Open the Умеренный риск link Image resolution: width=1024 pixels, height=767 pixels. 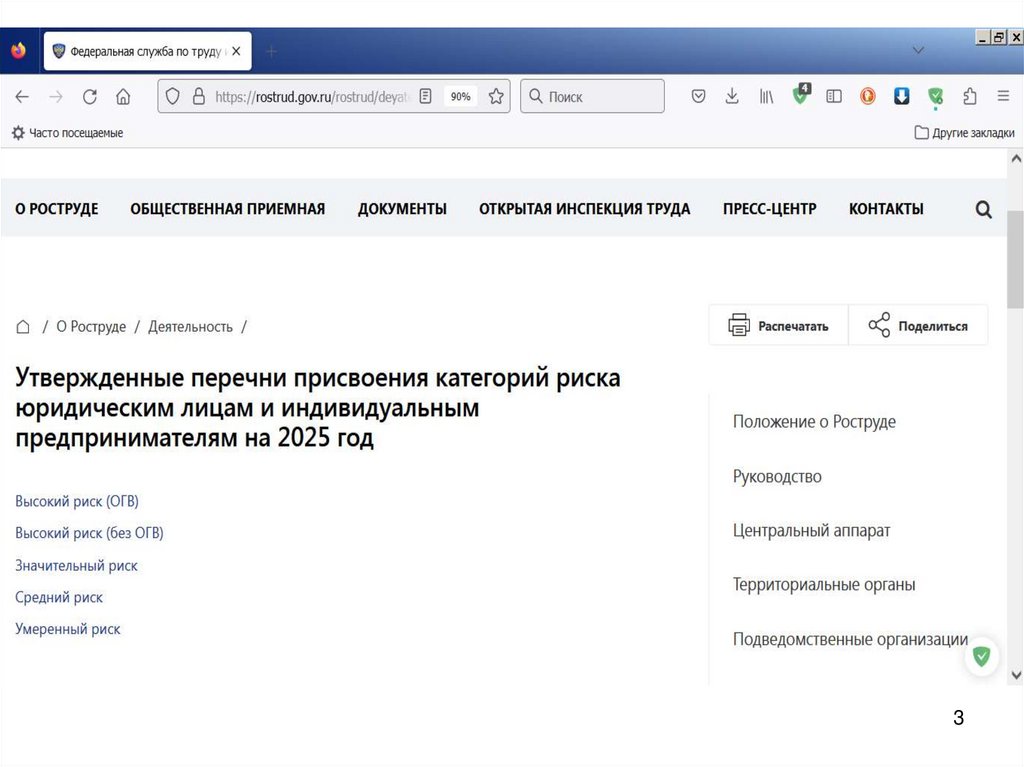(68, 629)
